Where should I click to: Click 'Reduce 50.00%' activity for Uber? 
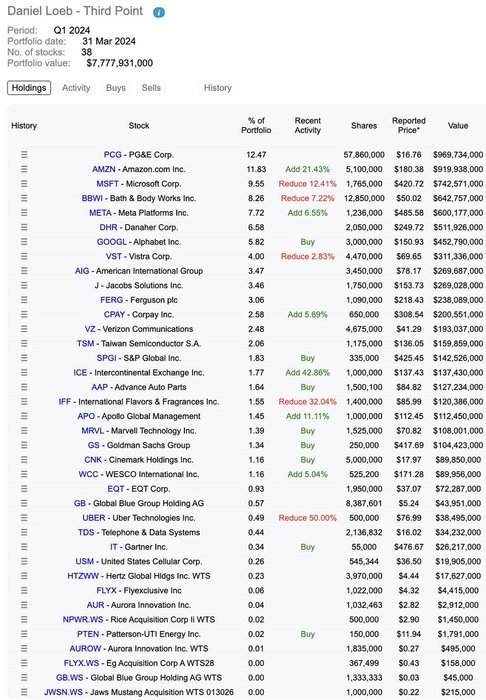pos(307,518)
